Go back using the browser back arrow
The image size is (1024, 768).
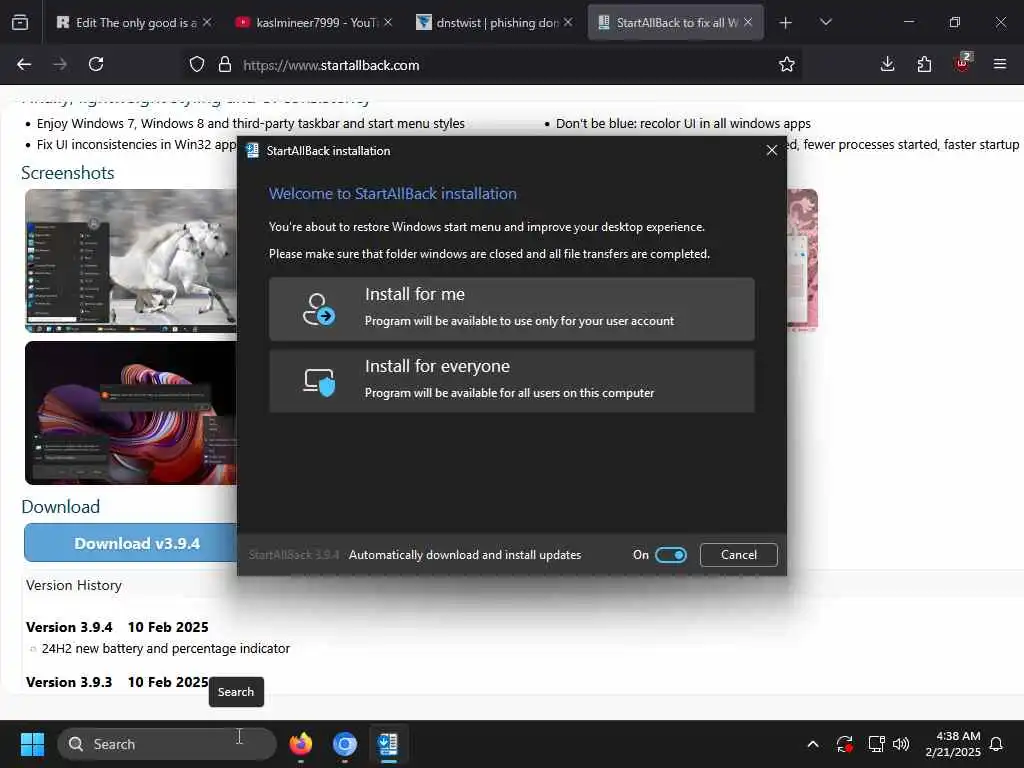tap(24, 65)
